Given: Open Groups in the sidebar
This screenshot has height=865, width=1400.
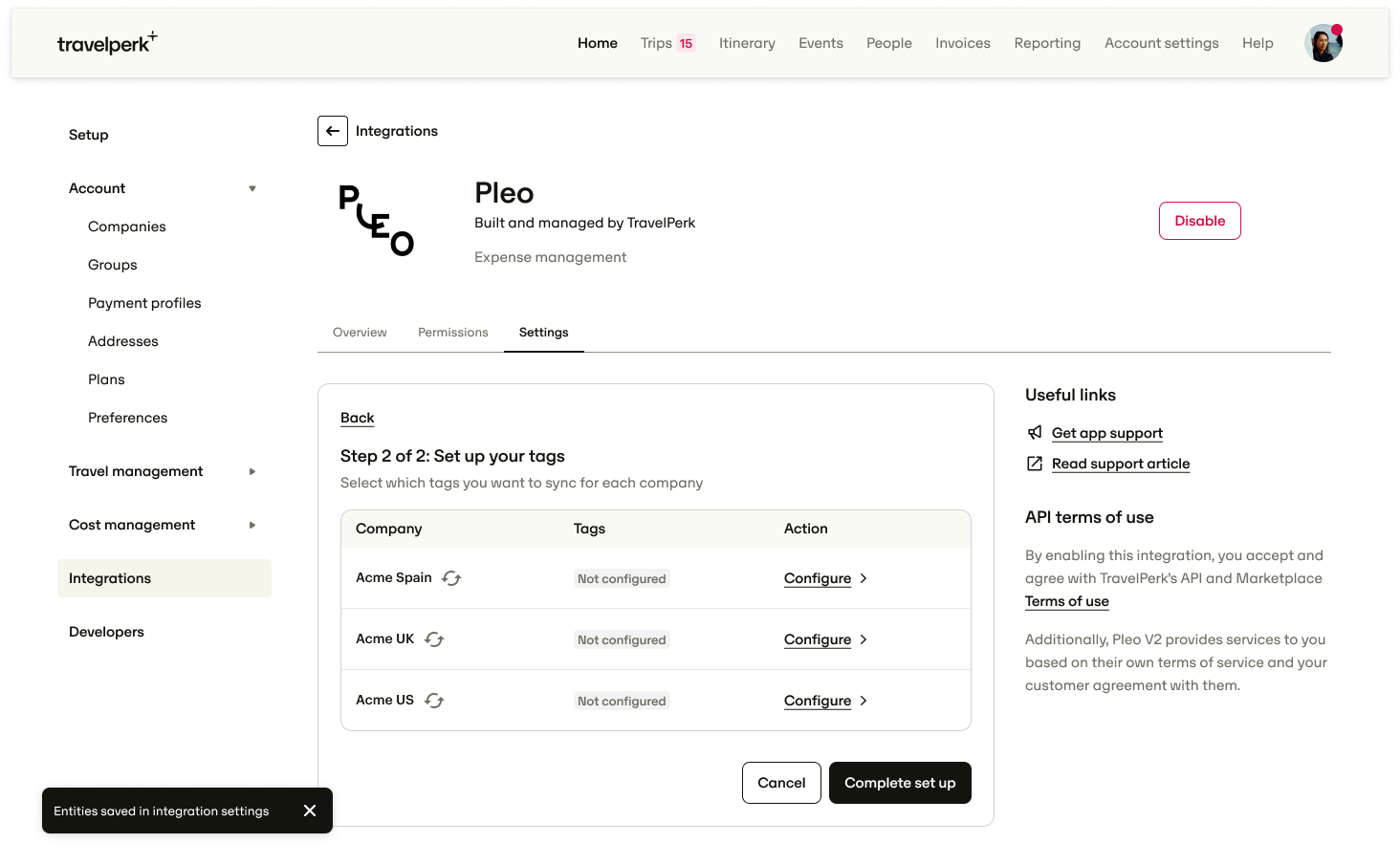Looking at the screenshot, I should [x=113, y=265].
